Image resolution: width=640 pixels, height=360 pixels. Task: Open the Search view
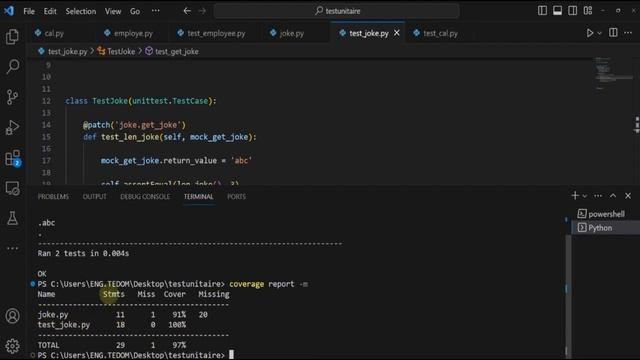point(12,67)
